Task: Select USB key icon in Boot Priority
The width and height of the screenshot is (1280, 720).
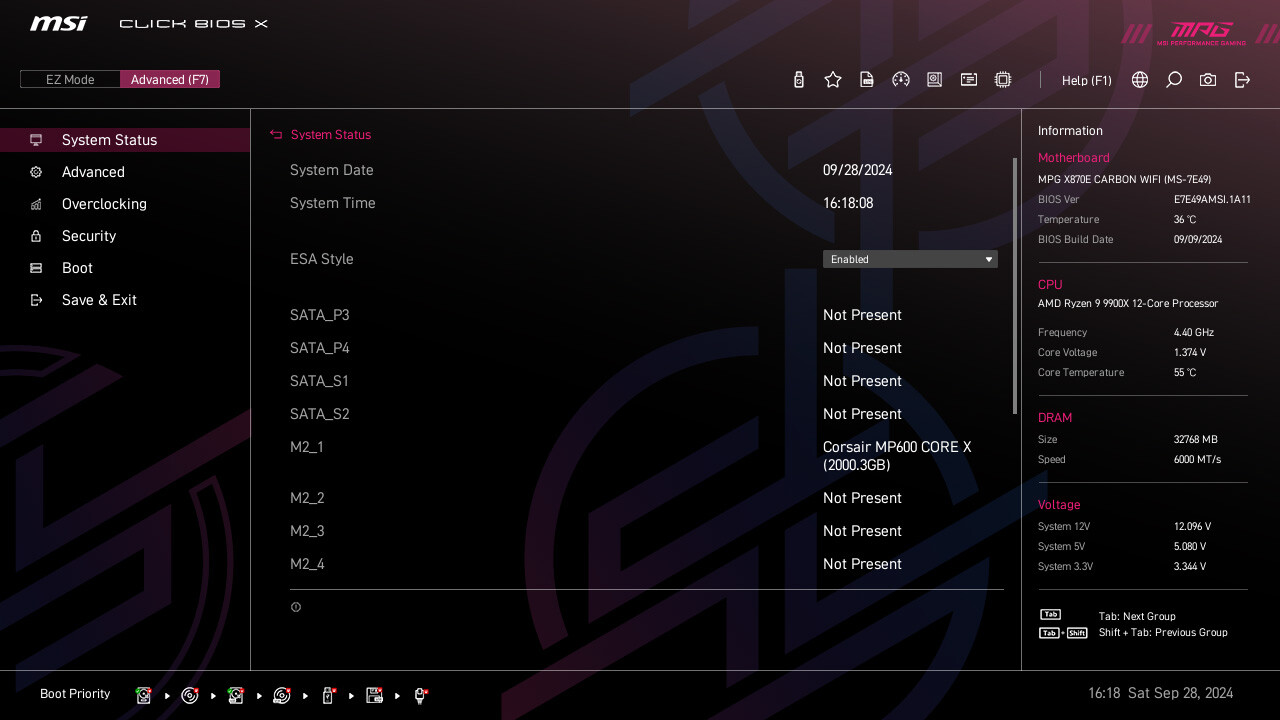Action: (x=328, y=695)
